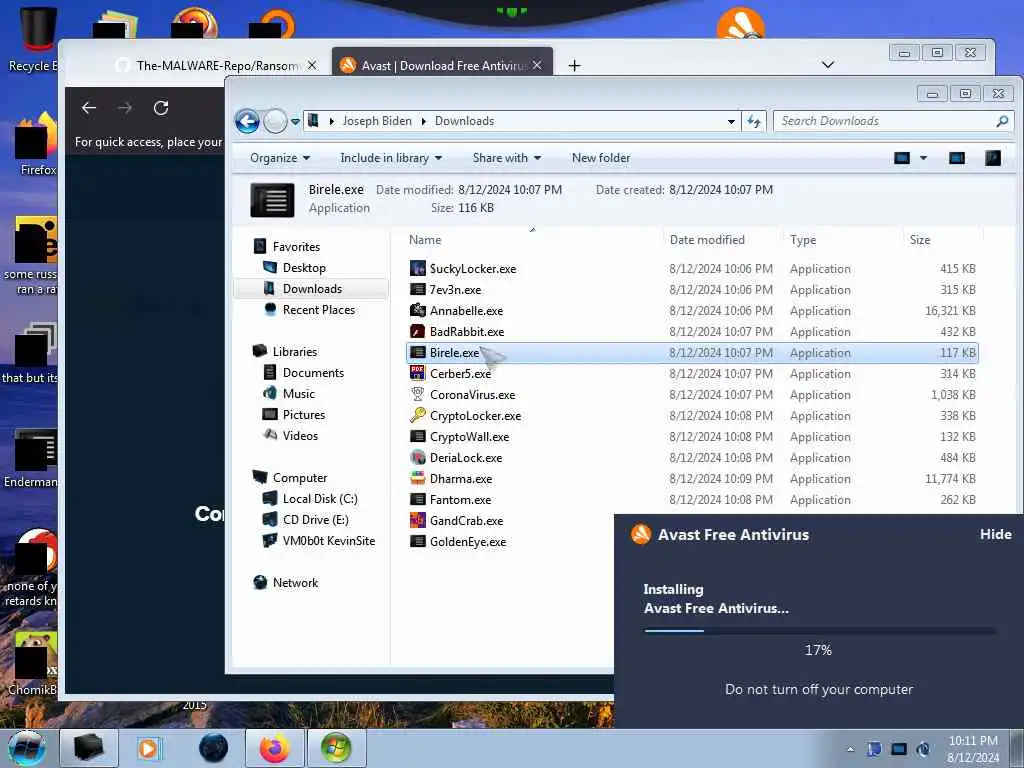Open Network in the navigation pane

pos(295,583)
